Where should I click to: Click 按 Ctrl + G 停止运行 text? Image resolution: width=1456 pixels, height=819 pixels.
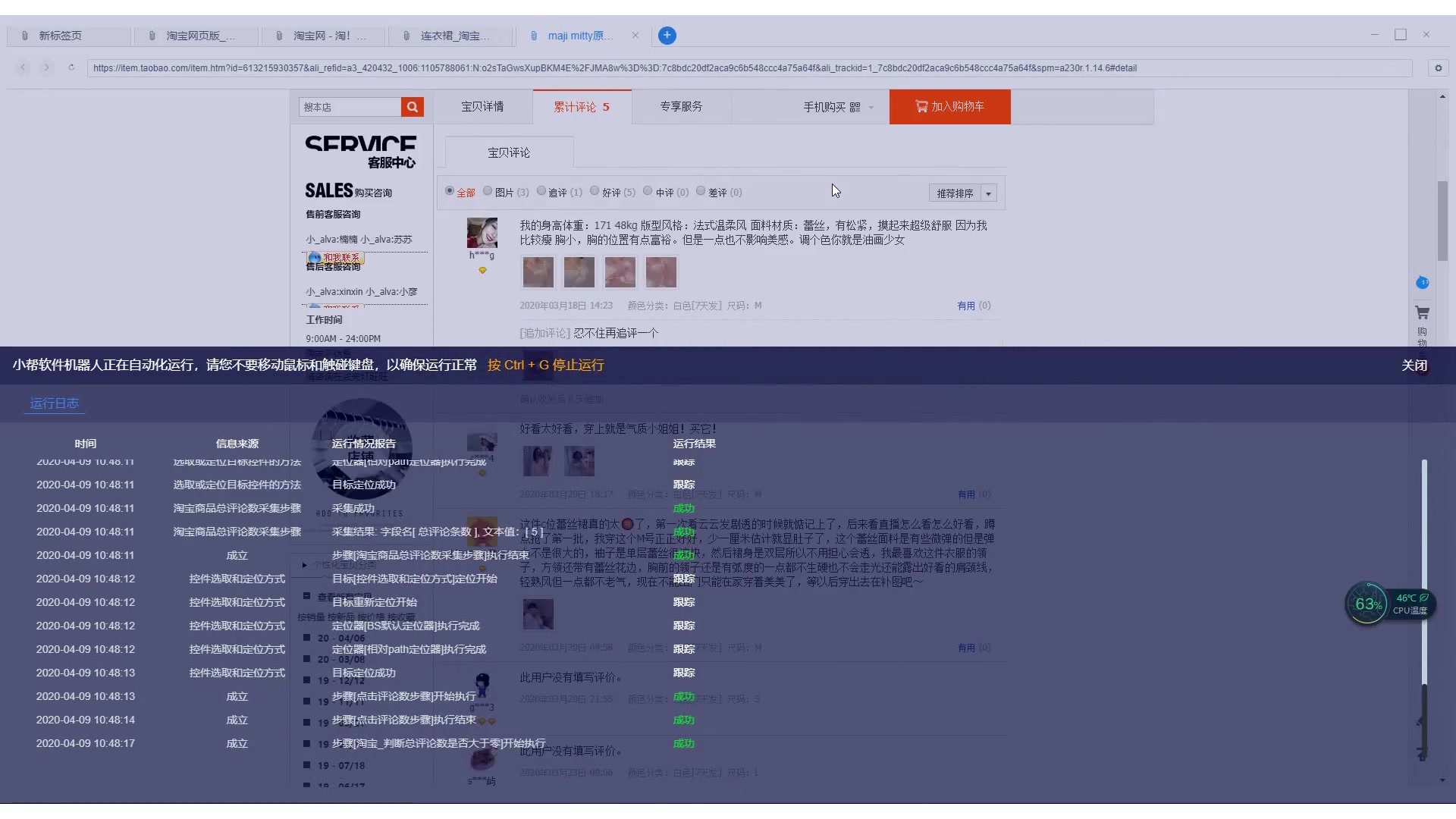click(545, 365)
